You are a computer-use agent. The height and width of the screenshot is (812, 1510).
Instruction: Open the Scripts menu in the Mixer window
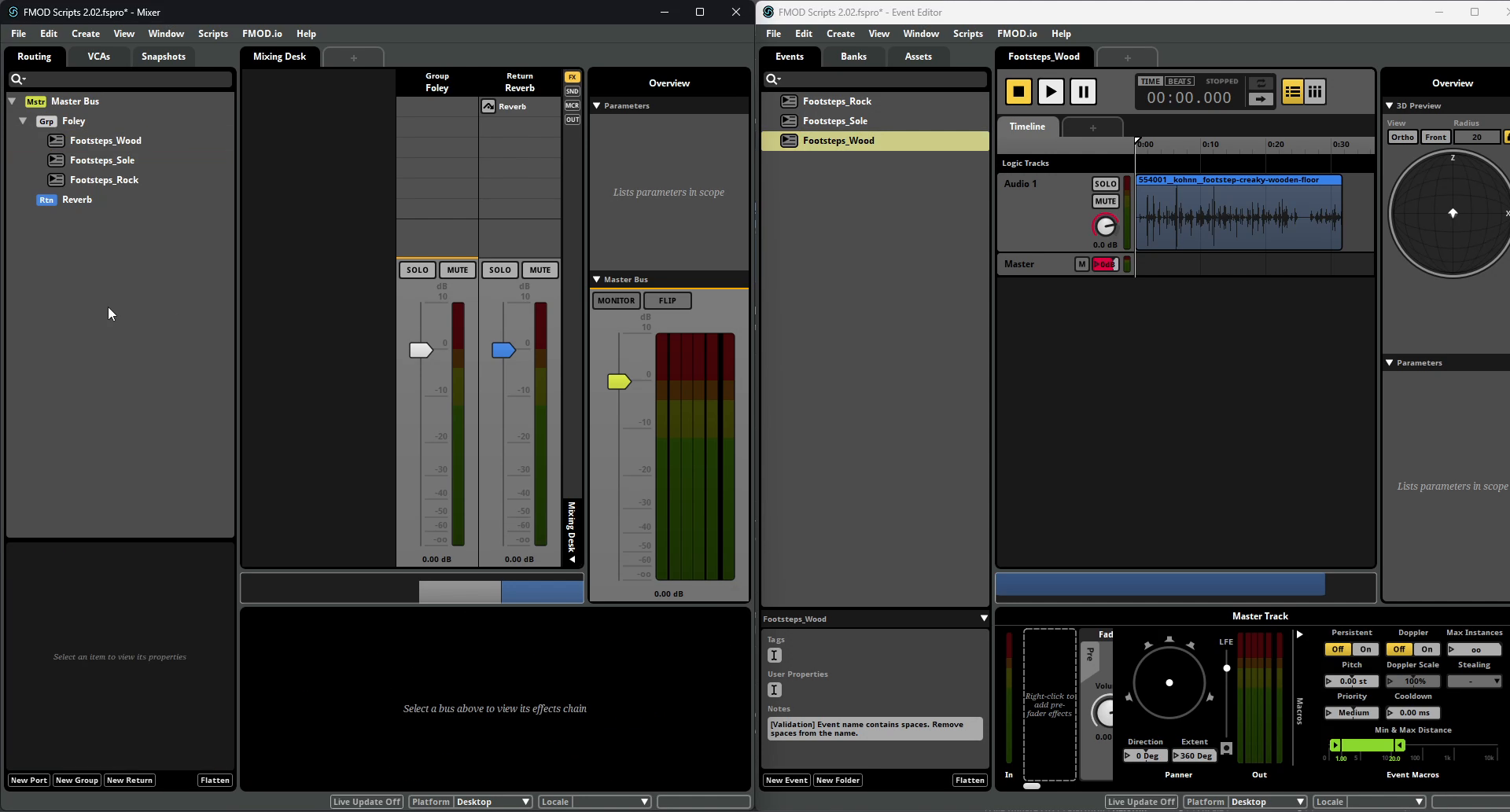pyautogui.click(x=212, y=34)
